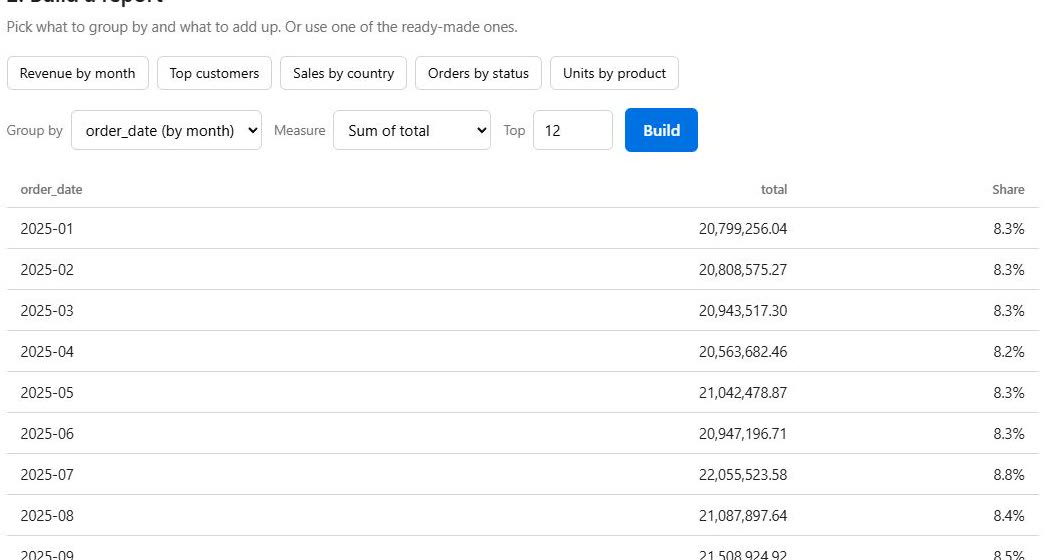This screenshot has width=1060, height=560.
Task: Click the Share column header
Action: (1008, 189)
